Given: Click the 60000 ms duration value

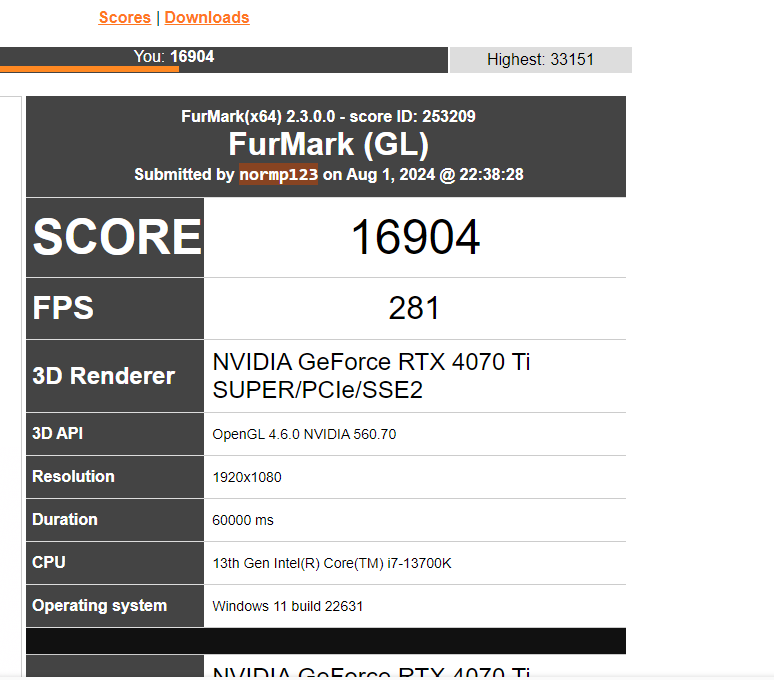Looking at the screenshot, I should [x=243, y=520].
